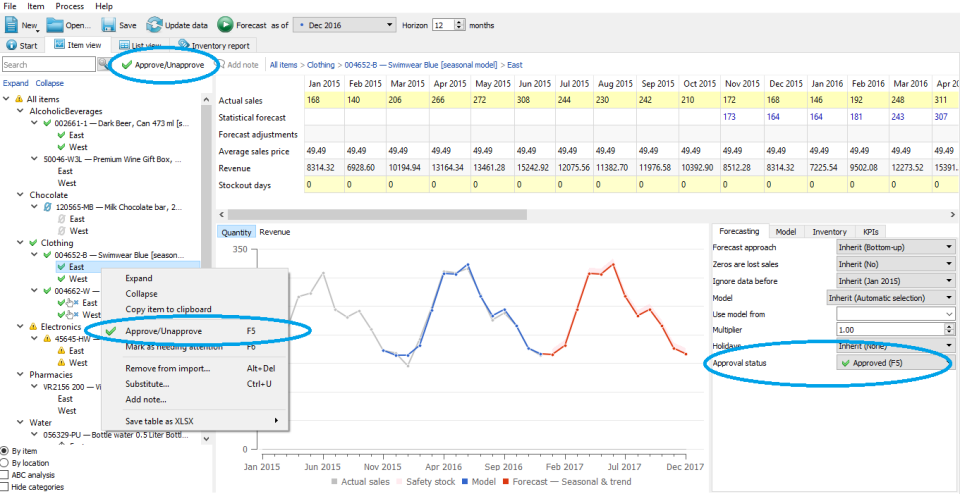Open the as-of date Dec 2016 dropdown

[345, 25]
